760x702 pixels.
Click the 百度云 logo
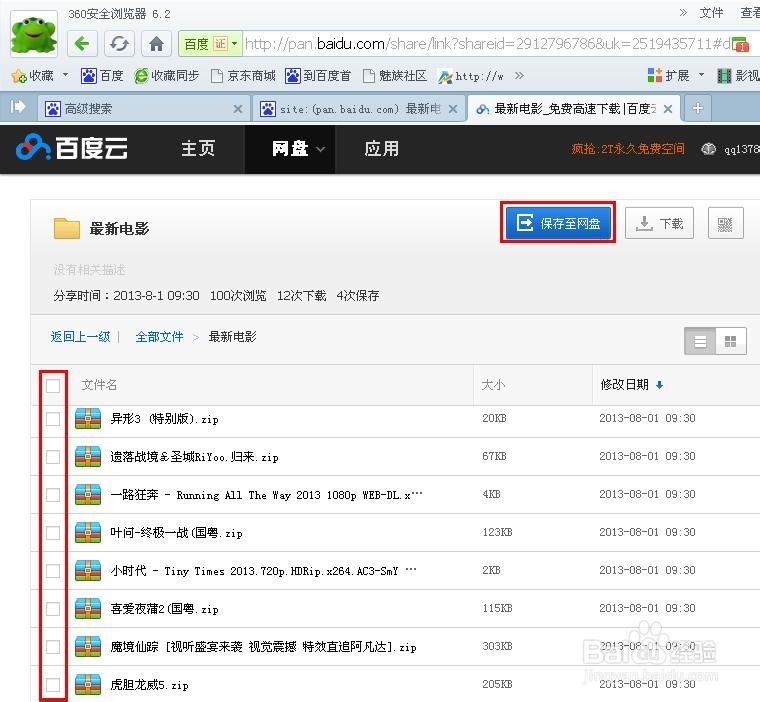tap(72, 148)
